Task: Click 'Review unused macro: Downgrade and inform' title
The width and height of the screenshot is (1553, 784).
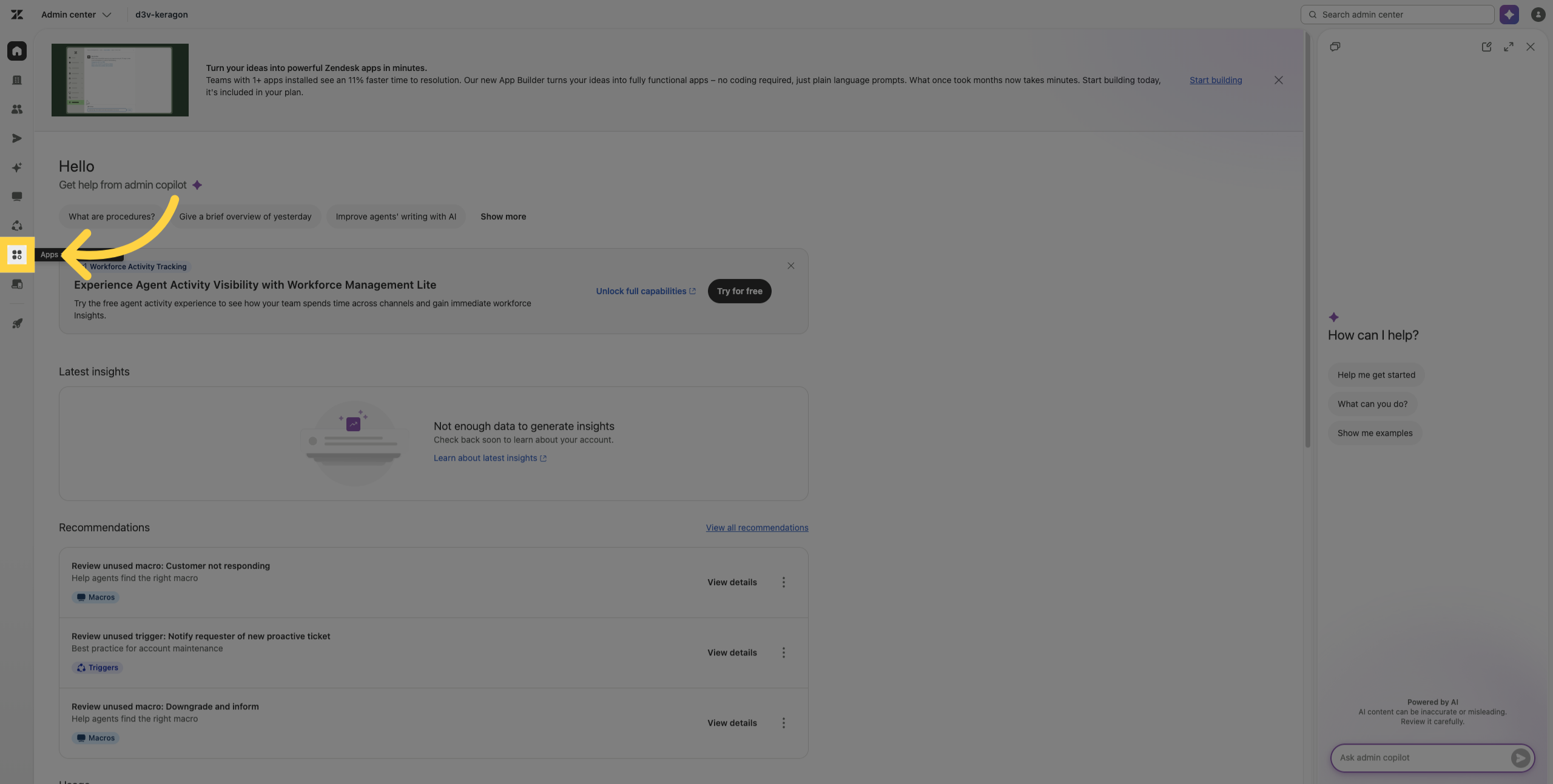Action: (165, 706)
